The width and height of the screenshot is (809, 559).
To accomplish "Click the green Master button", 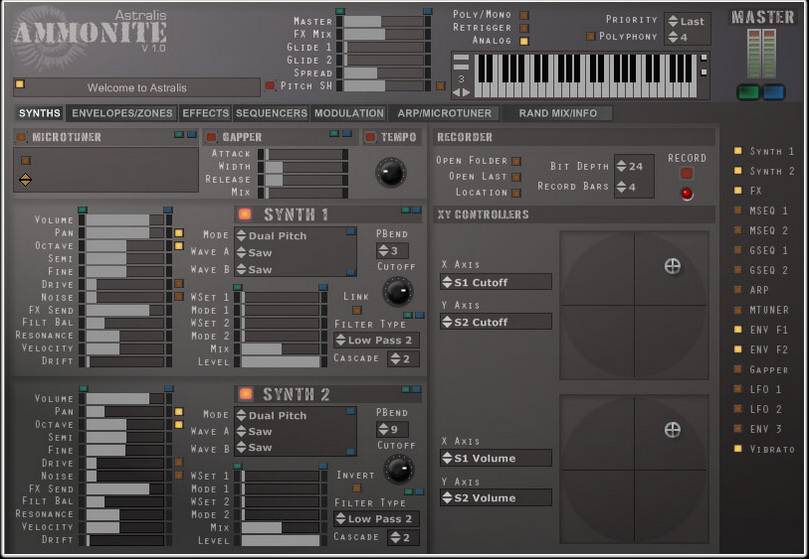I will point(748,93).
